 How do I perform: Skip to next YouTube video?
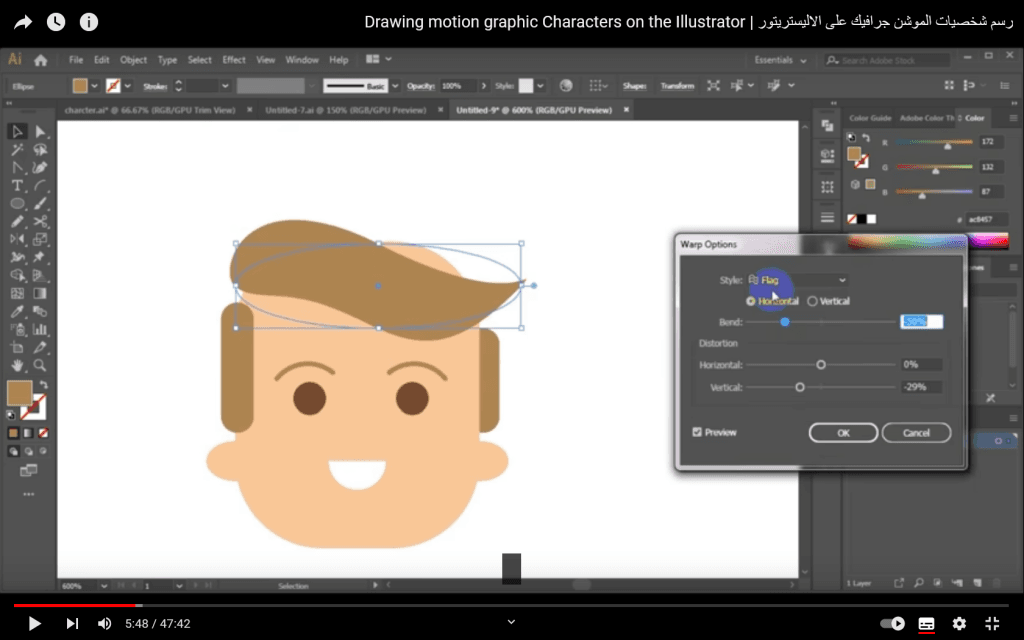point(72,624)
